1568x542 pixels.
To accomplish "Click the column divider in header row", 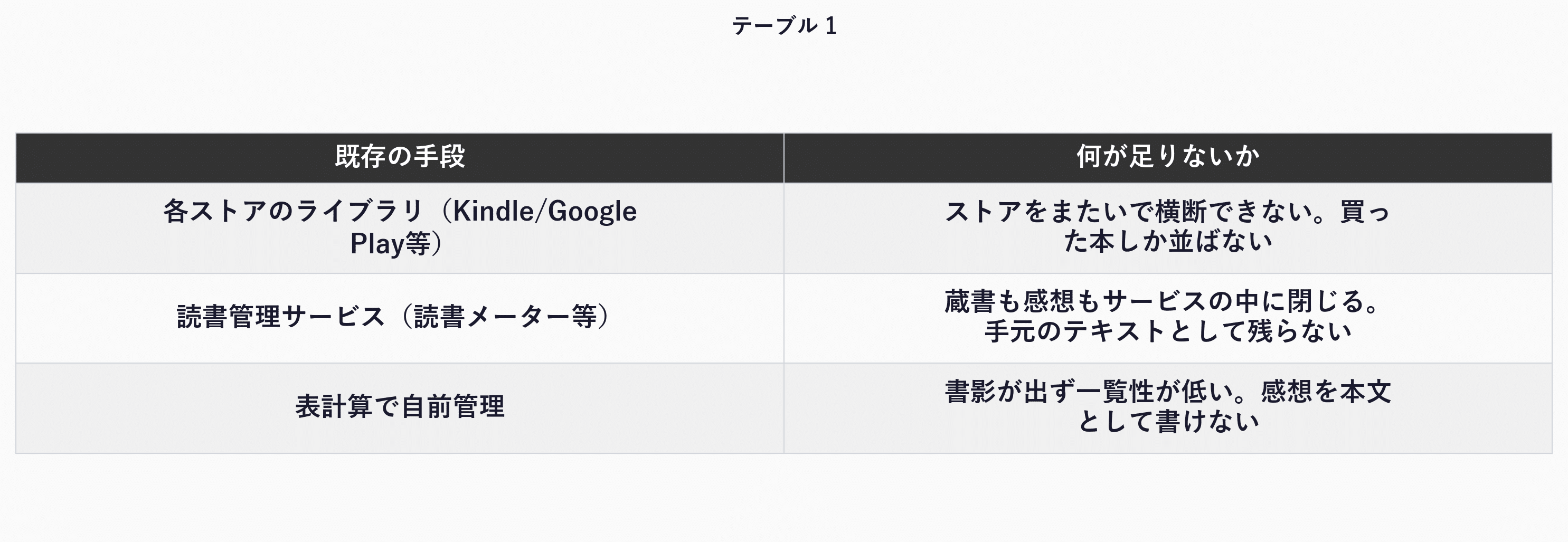I will pyautogui.click(x=784, y=158).
